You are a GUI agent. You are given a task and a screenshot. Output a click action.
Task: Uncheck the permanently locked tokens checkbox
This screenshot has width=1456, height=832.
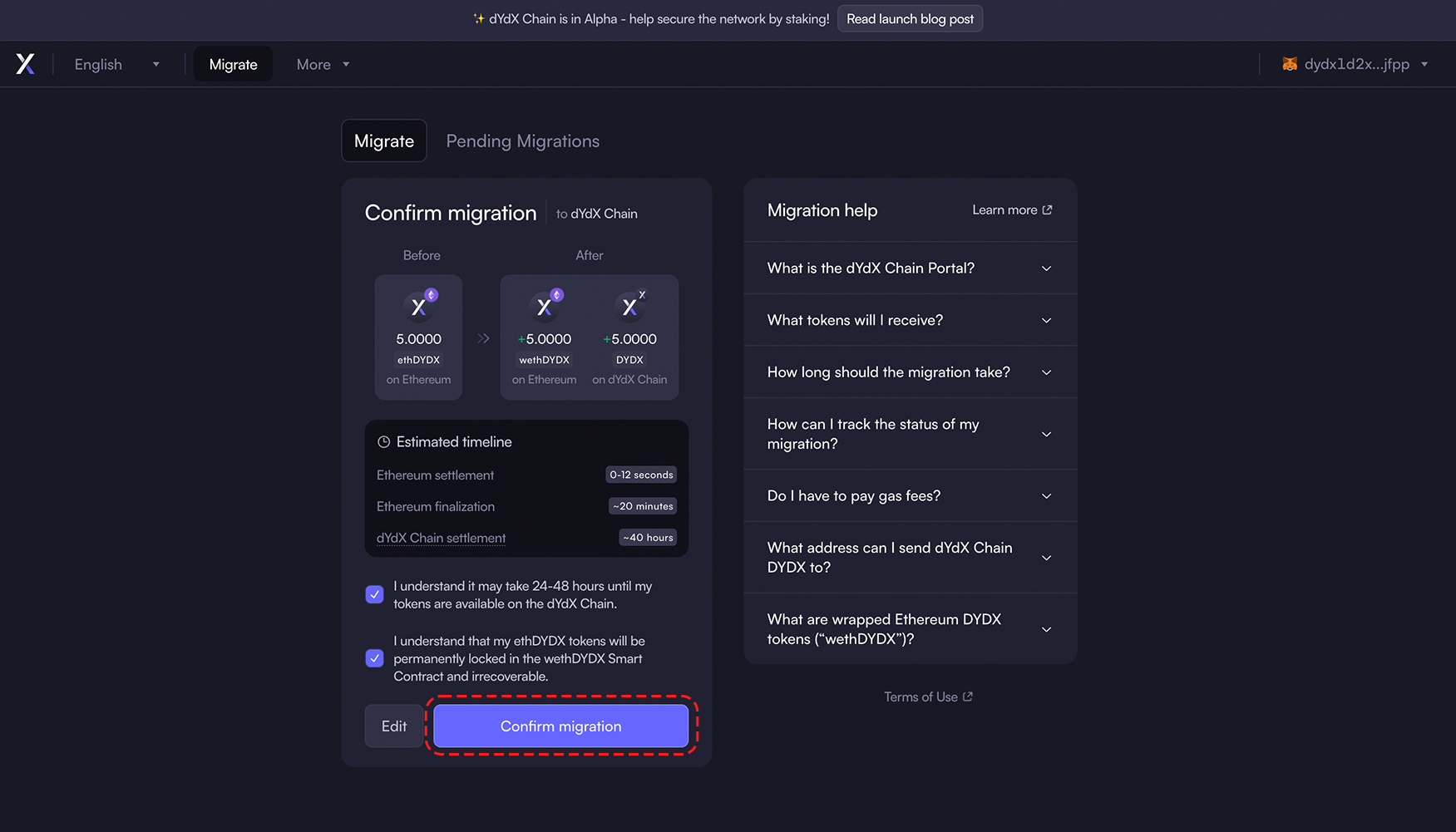[x=374, y=658]
